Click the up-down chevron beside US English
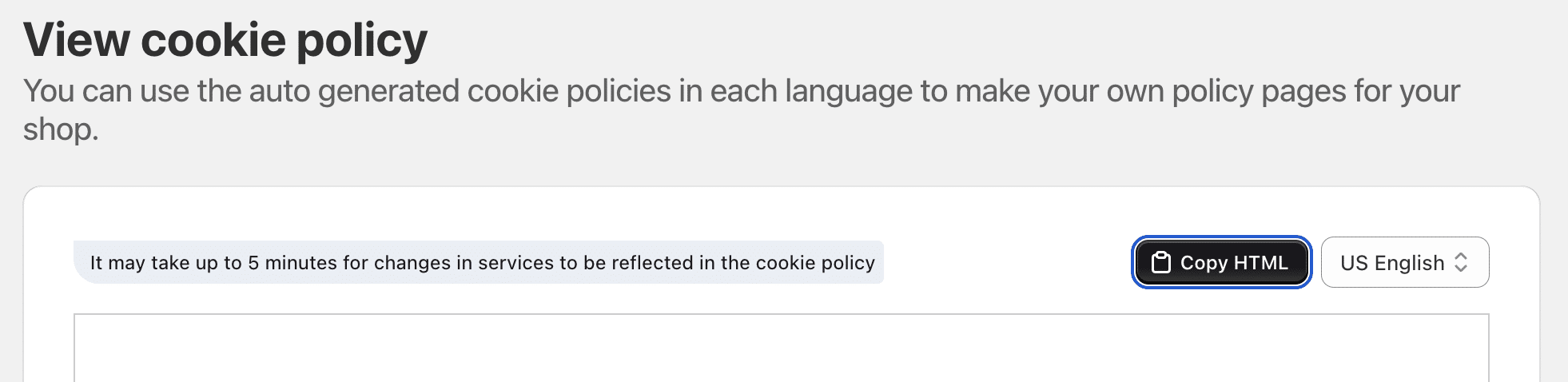The height and width of the screenshot is (382, 1568). click(x=1461, y=262)
